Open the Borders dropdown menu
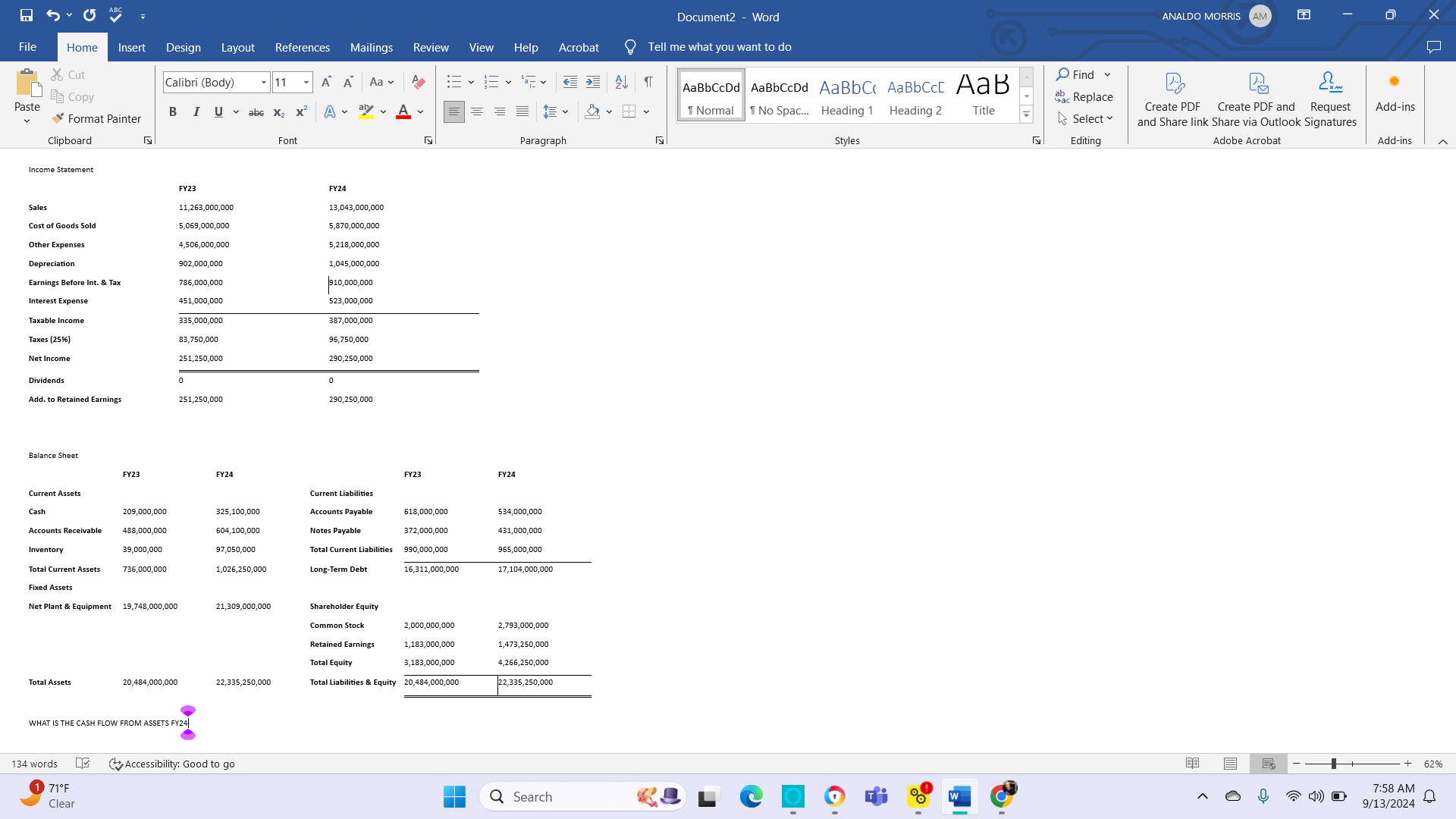 [x=646, y=111]
